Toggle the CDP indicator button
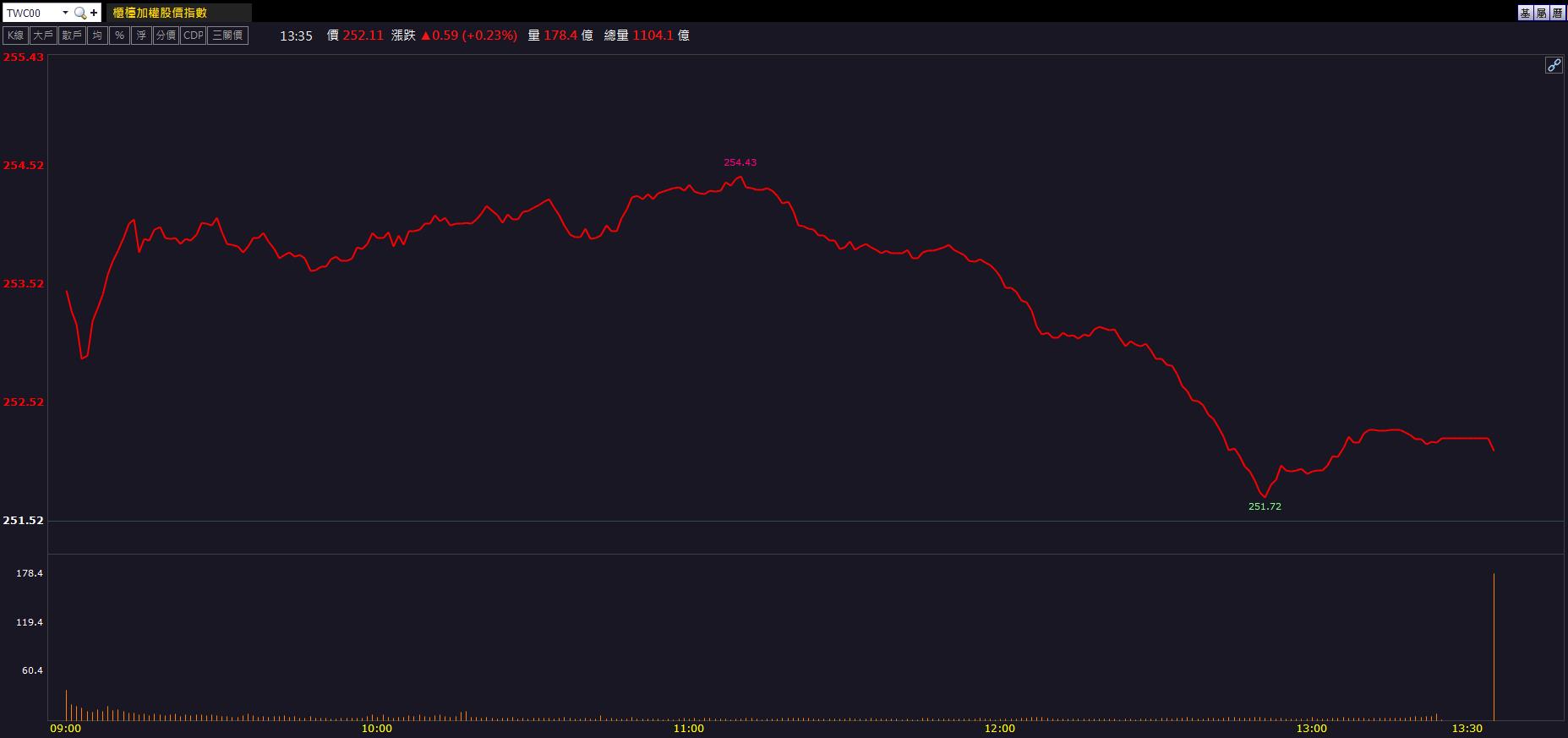1568x738 pixels. [194, 36]
